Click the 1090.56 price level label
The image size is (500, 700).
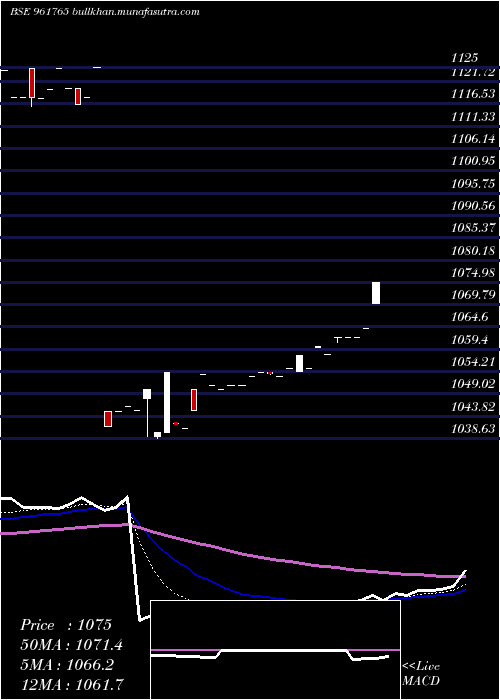pos(473,206)
